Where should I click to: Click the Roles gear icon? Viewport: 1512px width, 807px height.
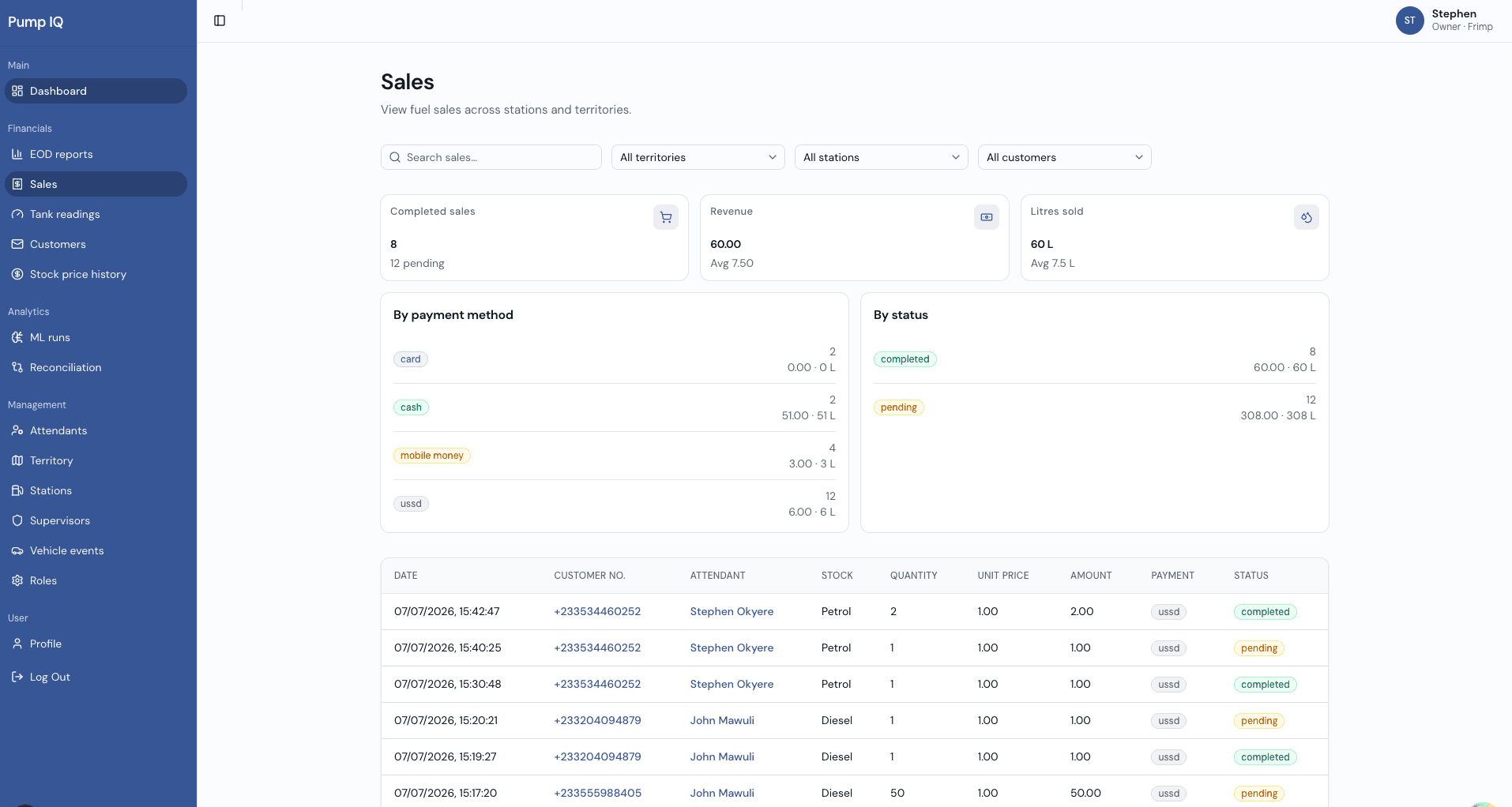pyautogui.click(x=17, y=580)
